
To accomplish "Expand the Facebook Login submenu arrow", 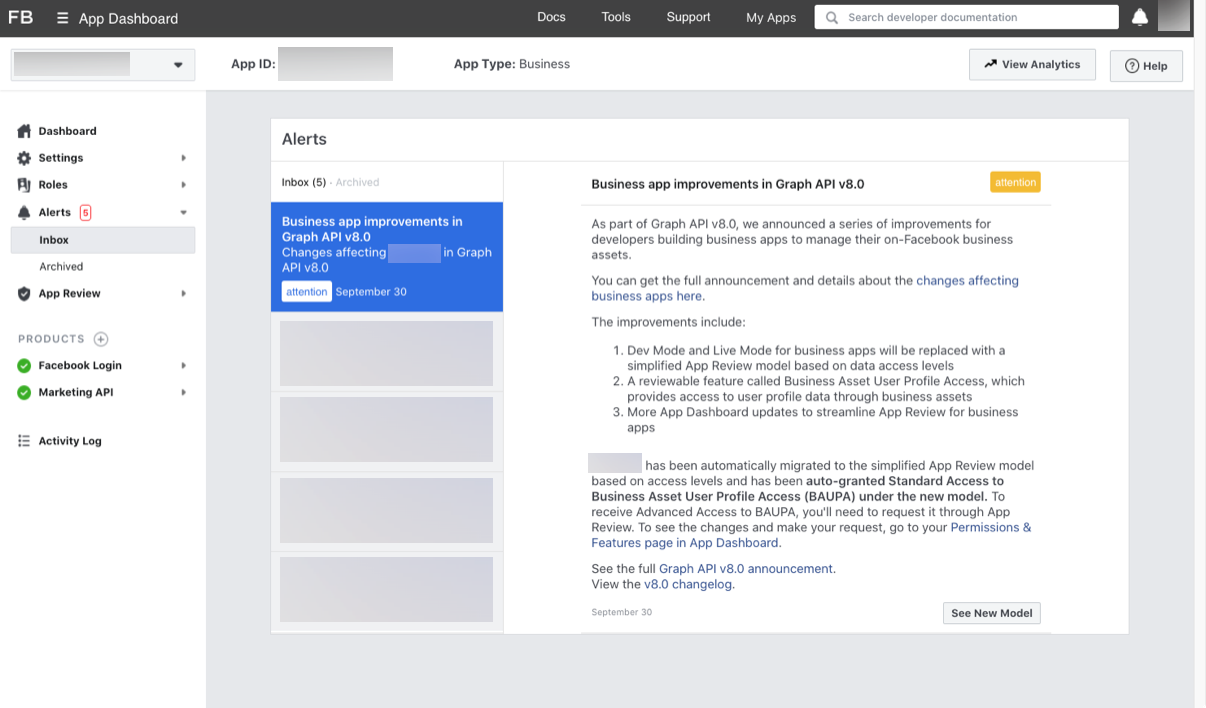I will click(184, 366).
